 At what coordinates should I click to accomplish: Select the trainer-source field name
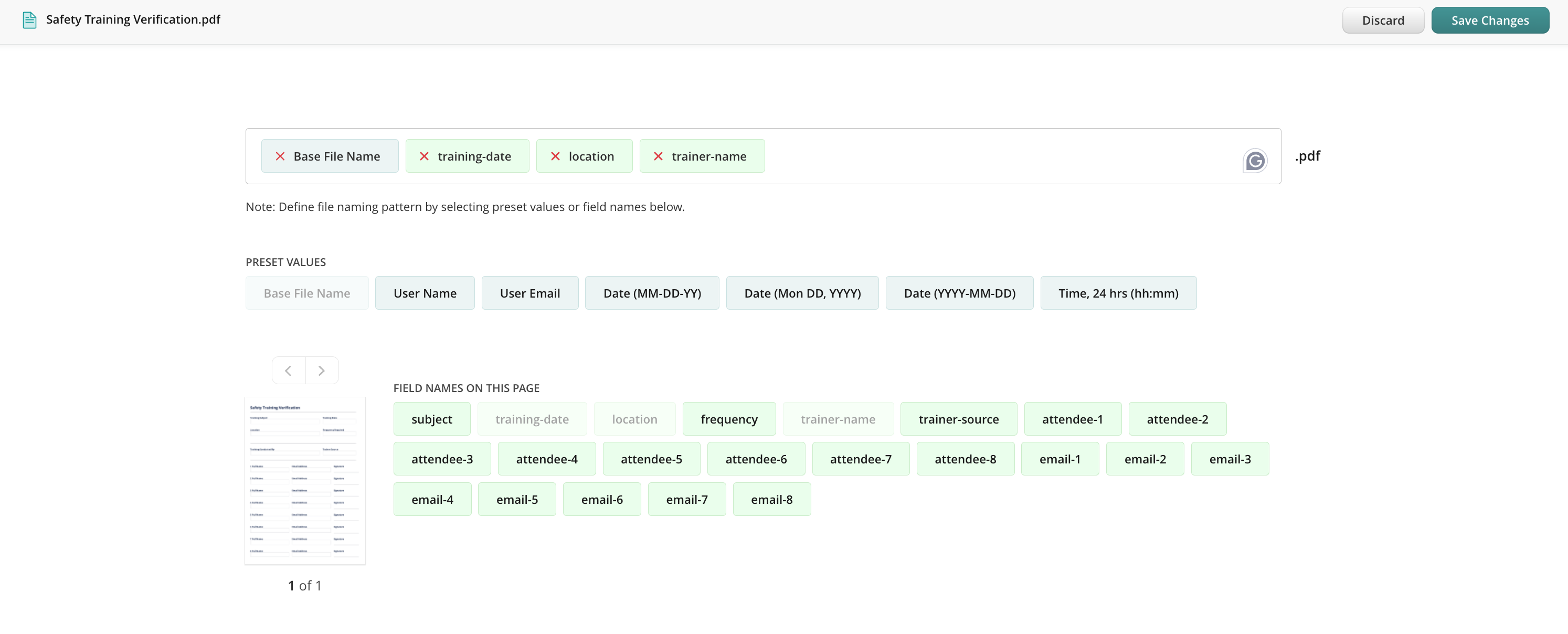tap(958, 420)
